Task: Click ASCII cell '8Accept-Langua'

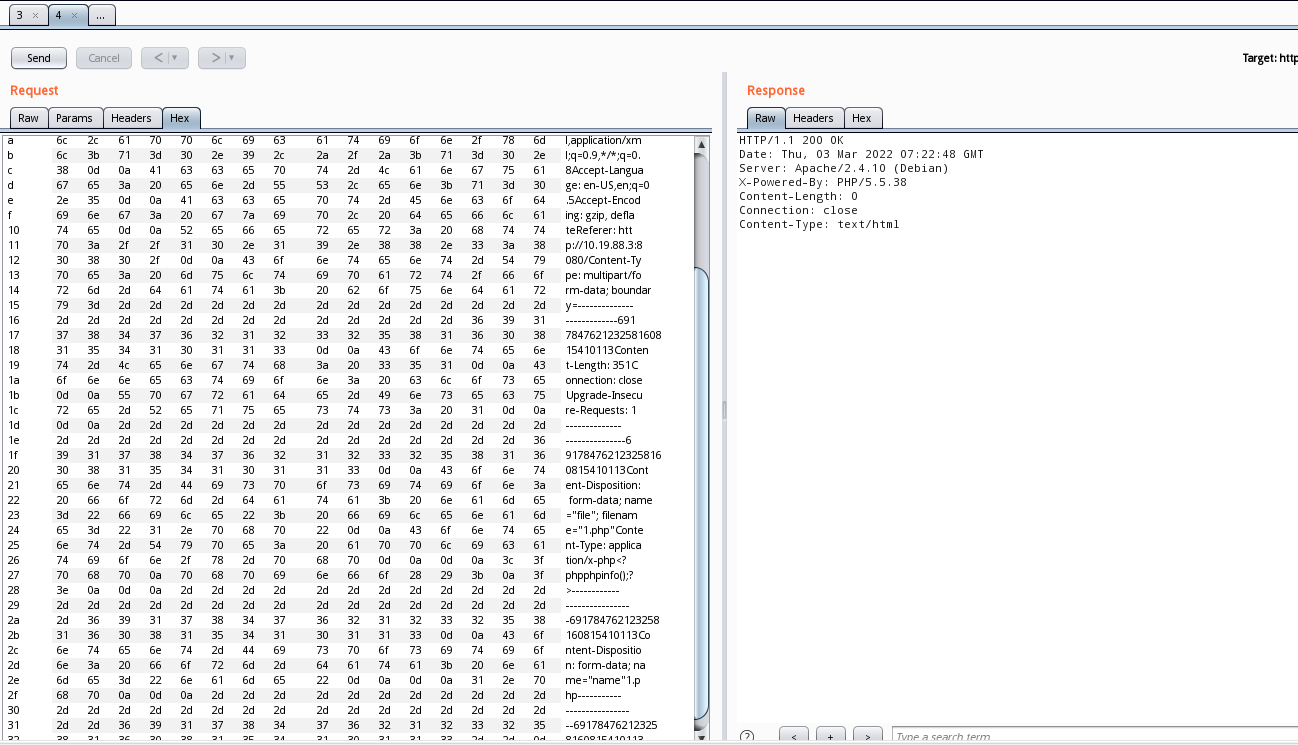Action: (x=602, y=170)
